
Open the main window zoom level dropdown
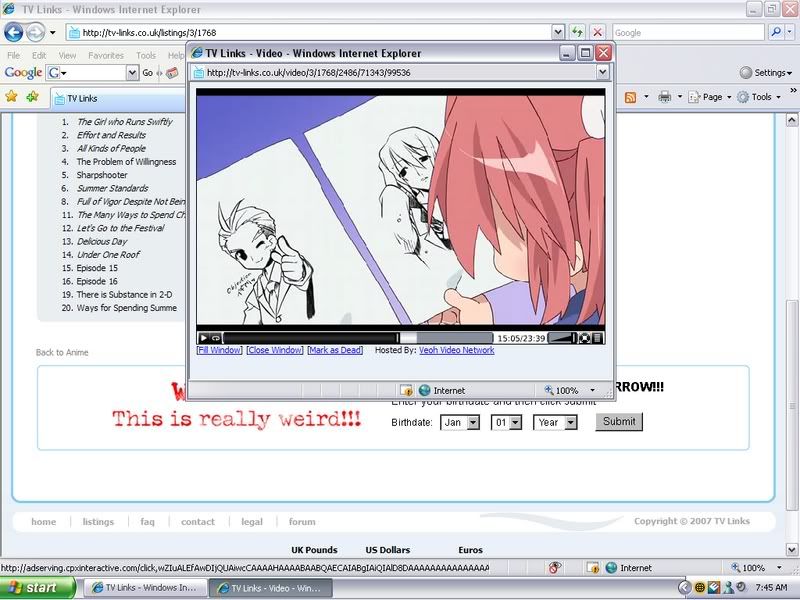coord(779,567)
